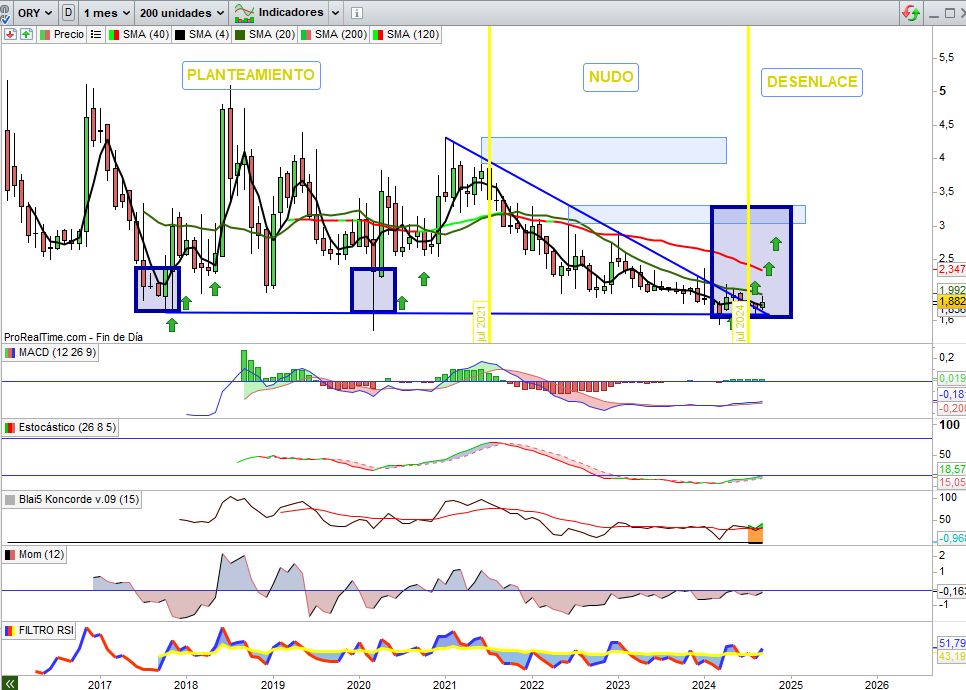Click the dark green SMA (20) swatch
966x690 pixels.
point(240,34)
